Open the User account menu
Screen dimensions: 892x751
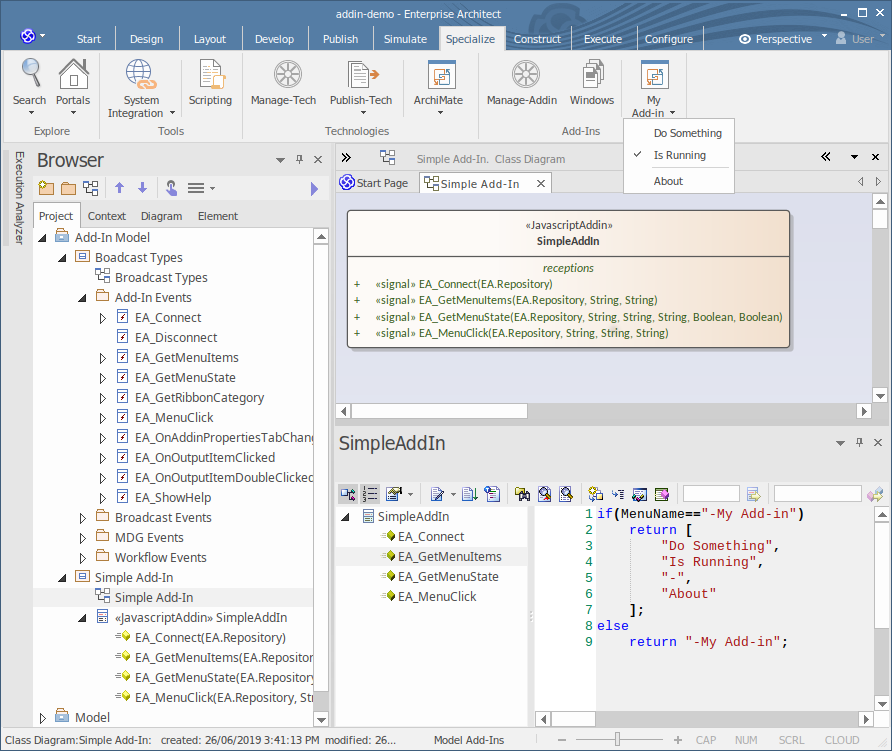tap(860, 39)
